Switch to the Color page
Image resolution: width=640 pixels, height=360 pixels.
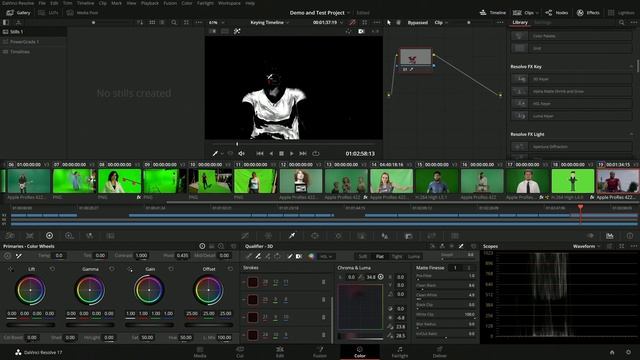click(360, 352)
